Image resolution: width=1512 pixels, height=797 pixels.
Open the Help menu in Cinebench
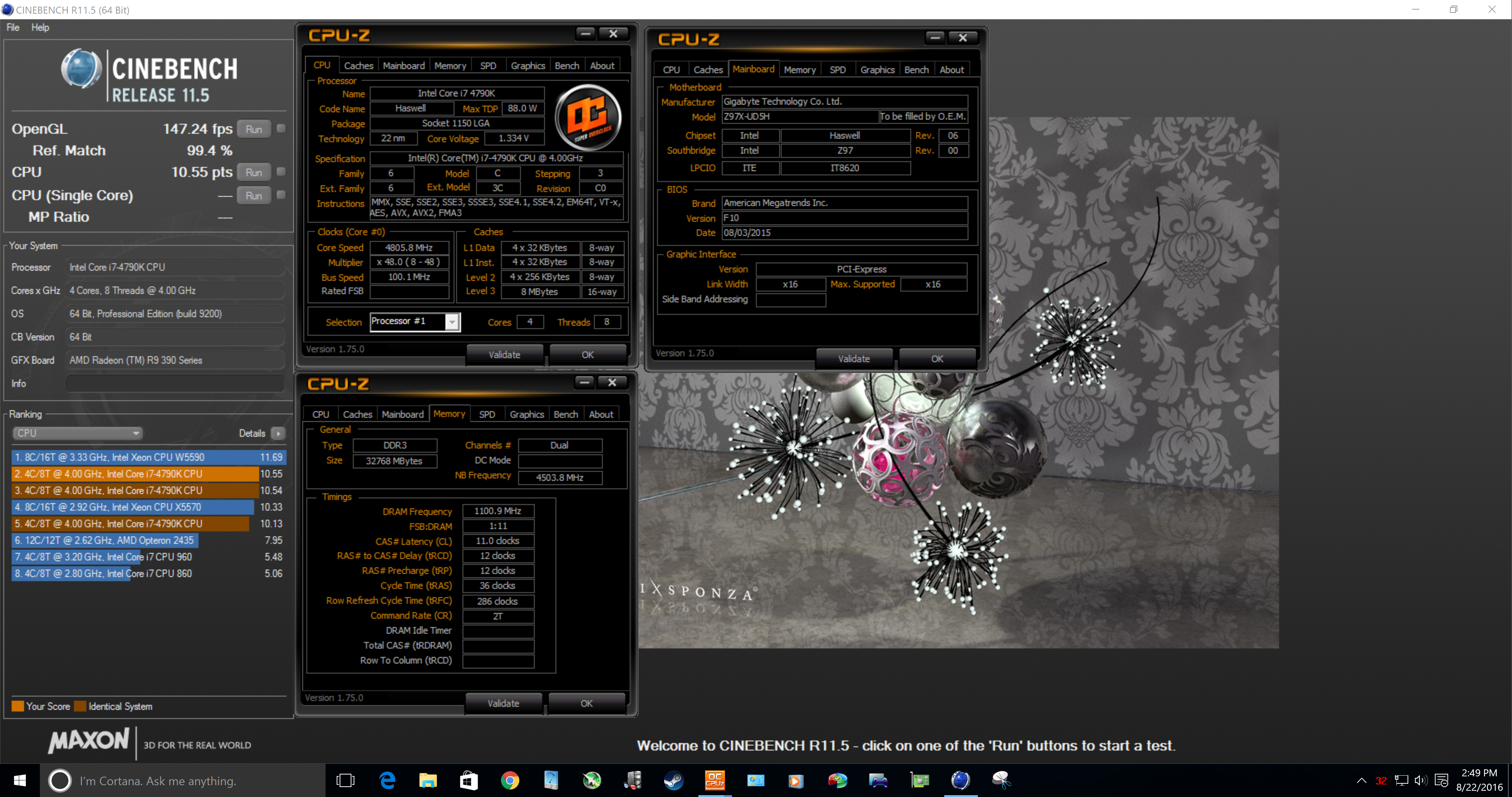(40, 28)
